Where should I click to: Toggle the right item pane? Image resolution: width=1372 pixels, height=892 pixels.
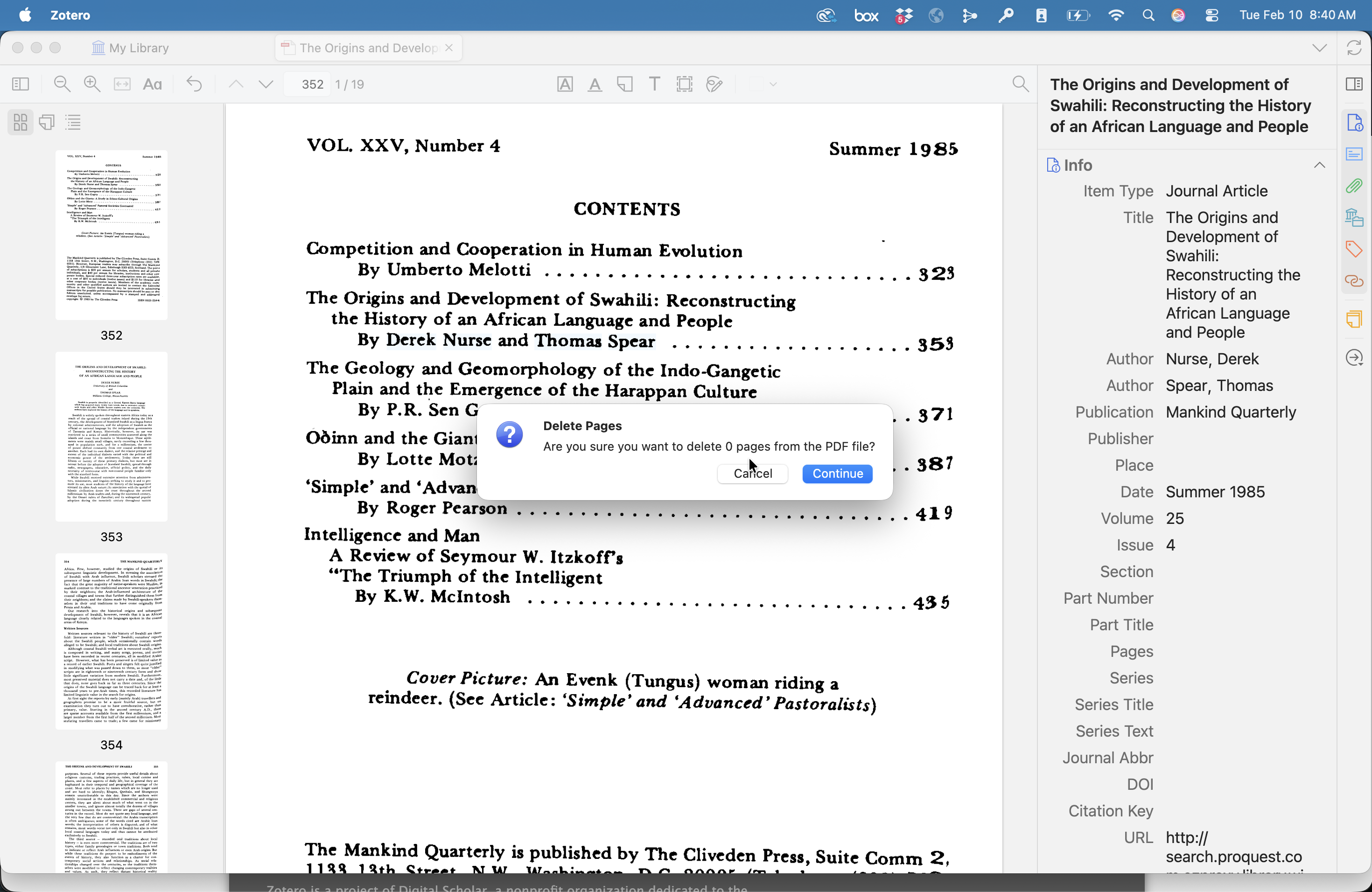click(1353, 84)
